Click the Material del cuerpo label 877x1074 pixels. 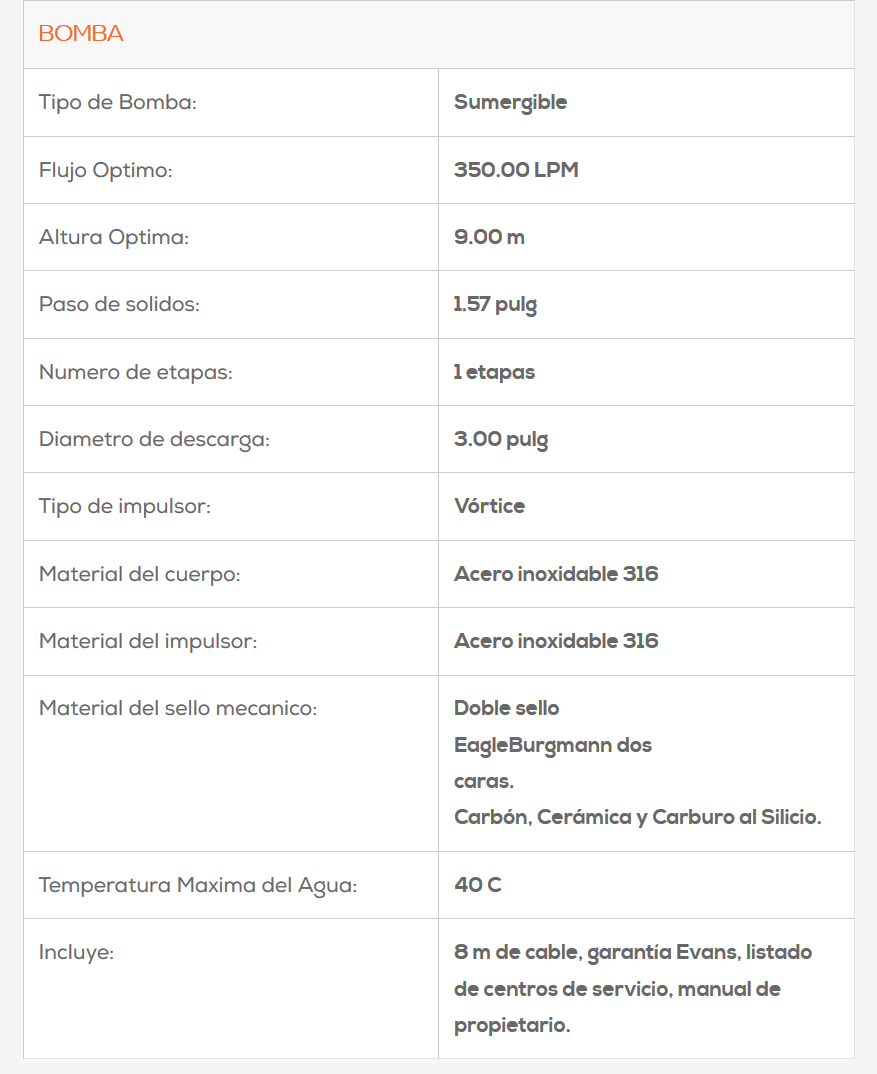(139, 574)
